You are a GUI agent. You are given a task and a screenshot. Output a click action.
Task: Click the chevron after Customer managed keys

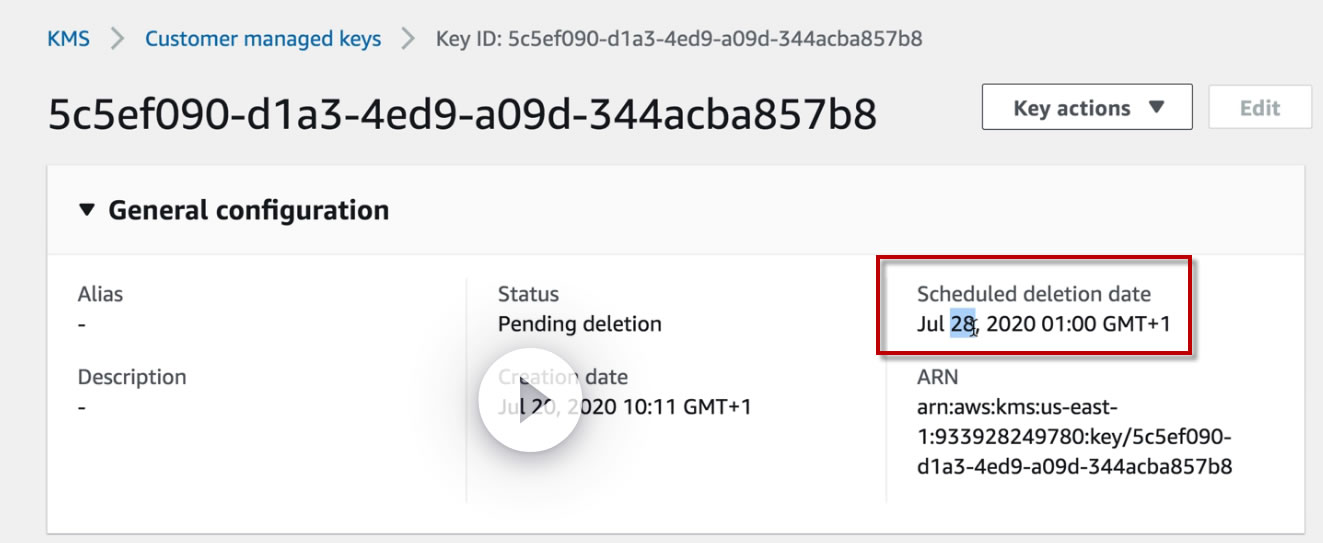tap(408, 39)
